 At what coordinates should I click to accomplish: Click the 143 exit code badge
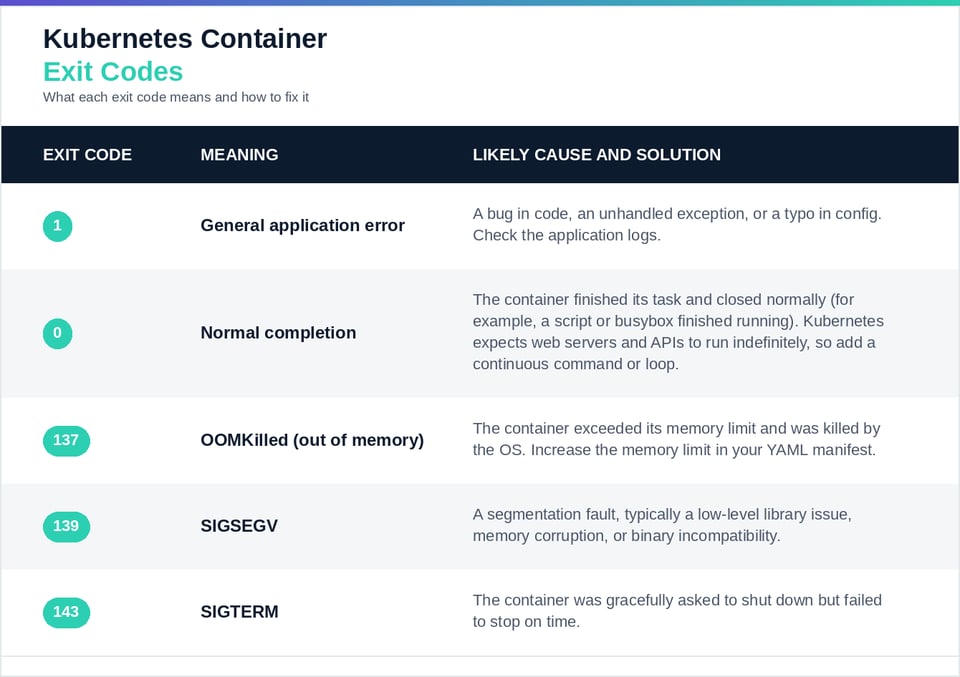click(66, 612)
